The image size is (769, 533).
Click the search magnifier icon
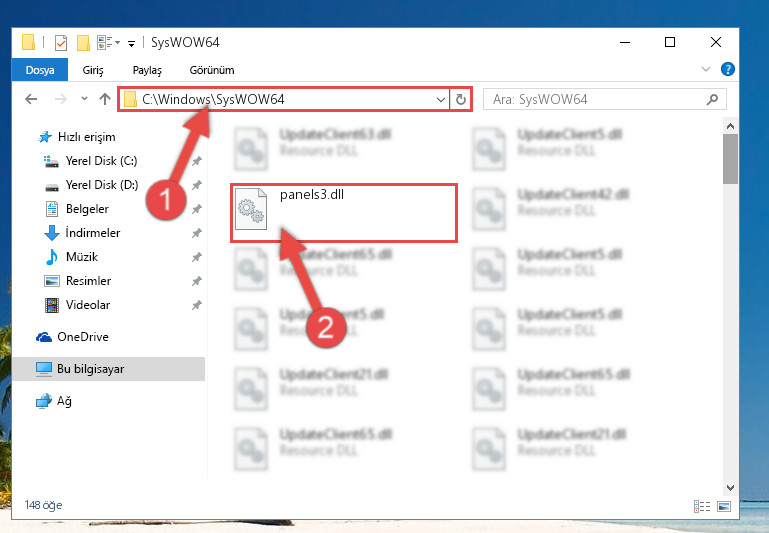coord(712,100)
